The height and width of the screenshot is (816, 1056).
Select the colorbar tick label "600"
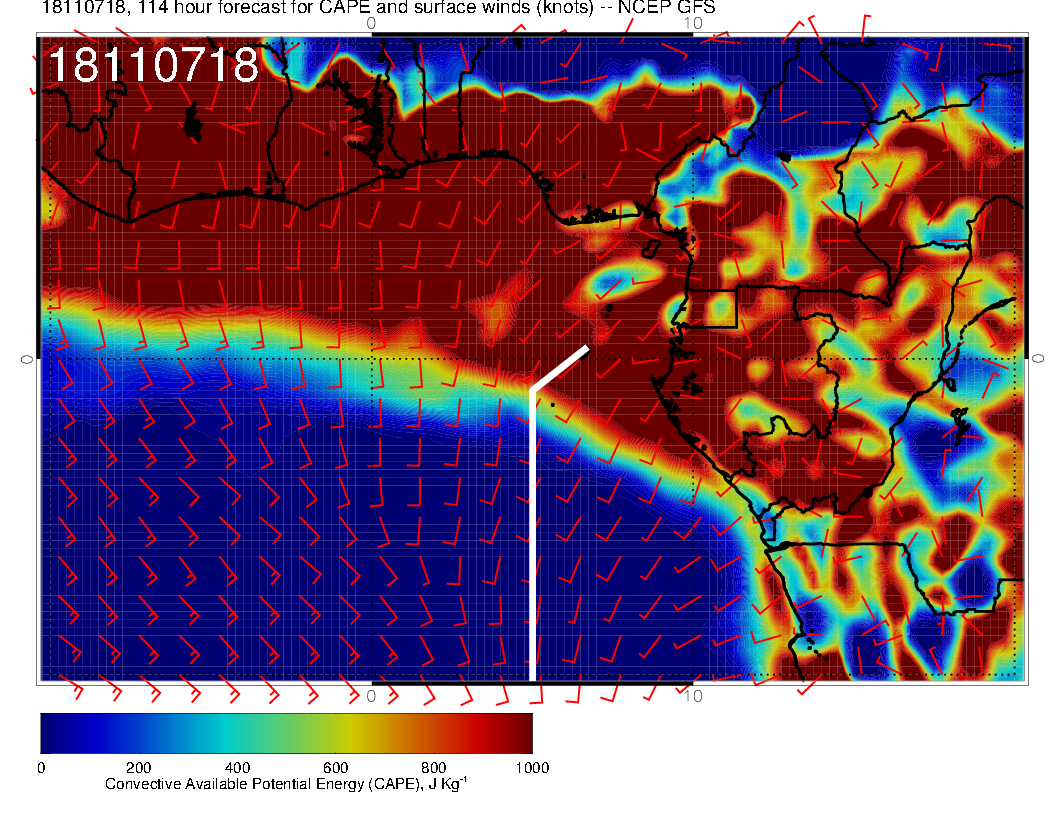pos(335,768)
